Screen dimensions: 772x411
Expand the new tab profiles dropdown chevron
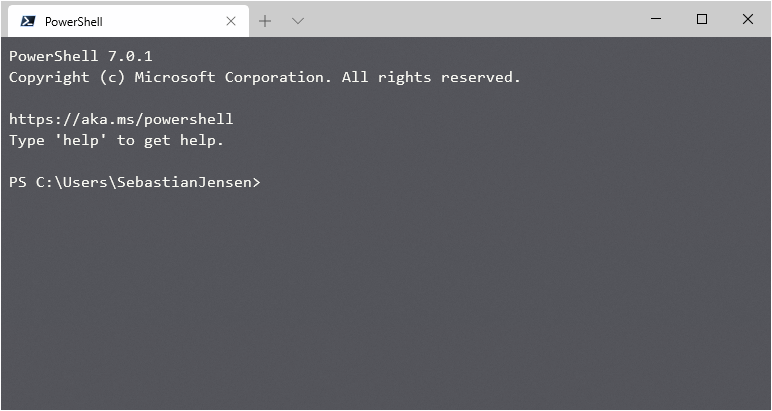[298, 21]
